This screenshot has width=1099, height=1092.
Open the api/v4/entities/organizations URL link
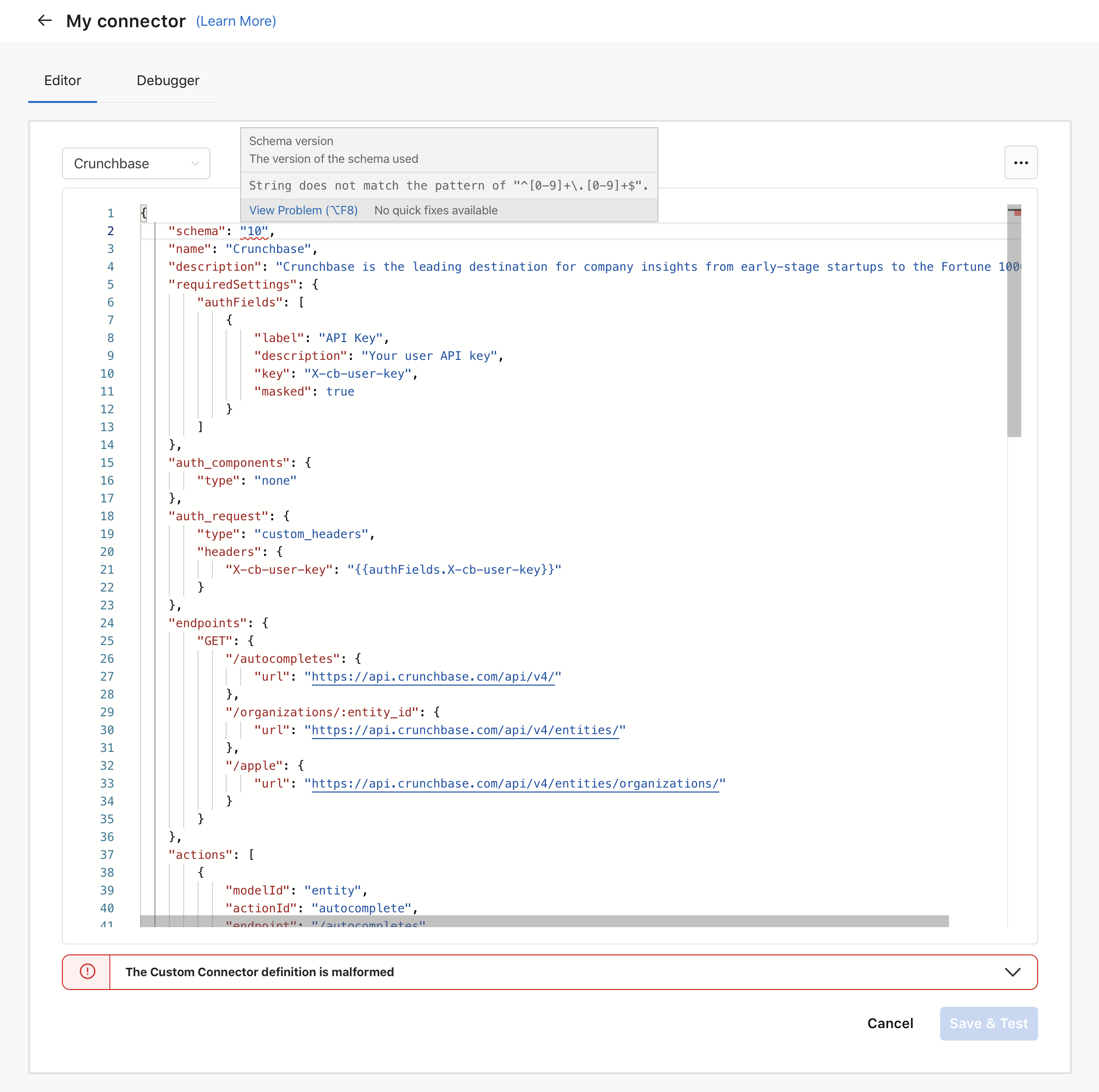coord(515,784)
